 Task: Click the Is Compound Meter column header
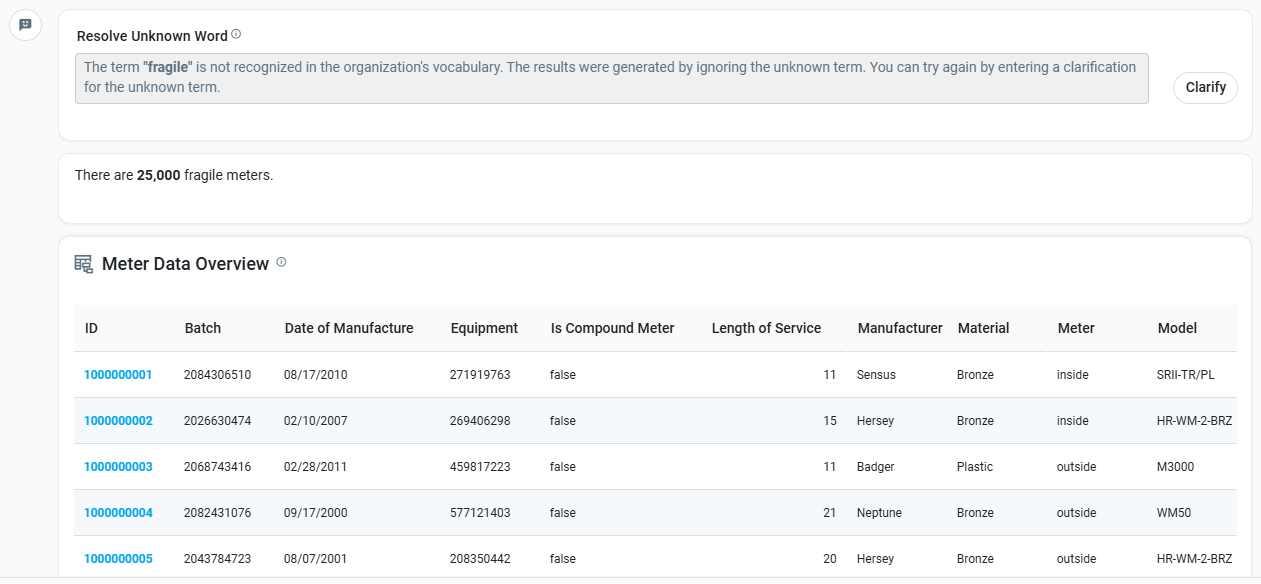click(x=612, y=328)
